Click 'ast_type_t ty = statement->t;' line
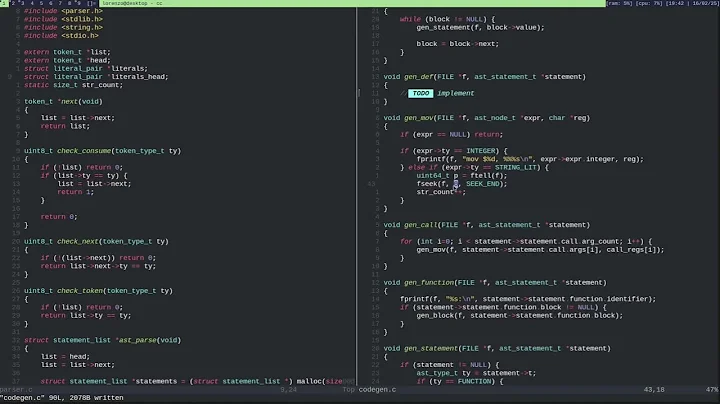The image size is (720, 404). pos(476,373)
